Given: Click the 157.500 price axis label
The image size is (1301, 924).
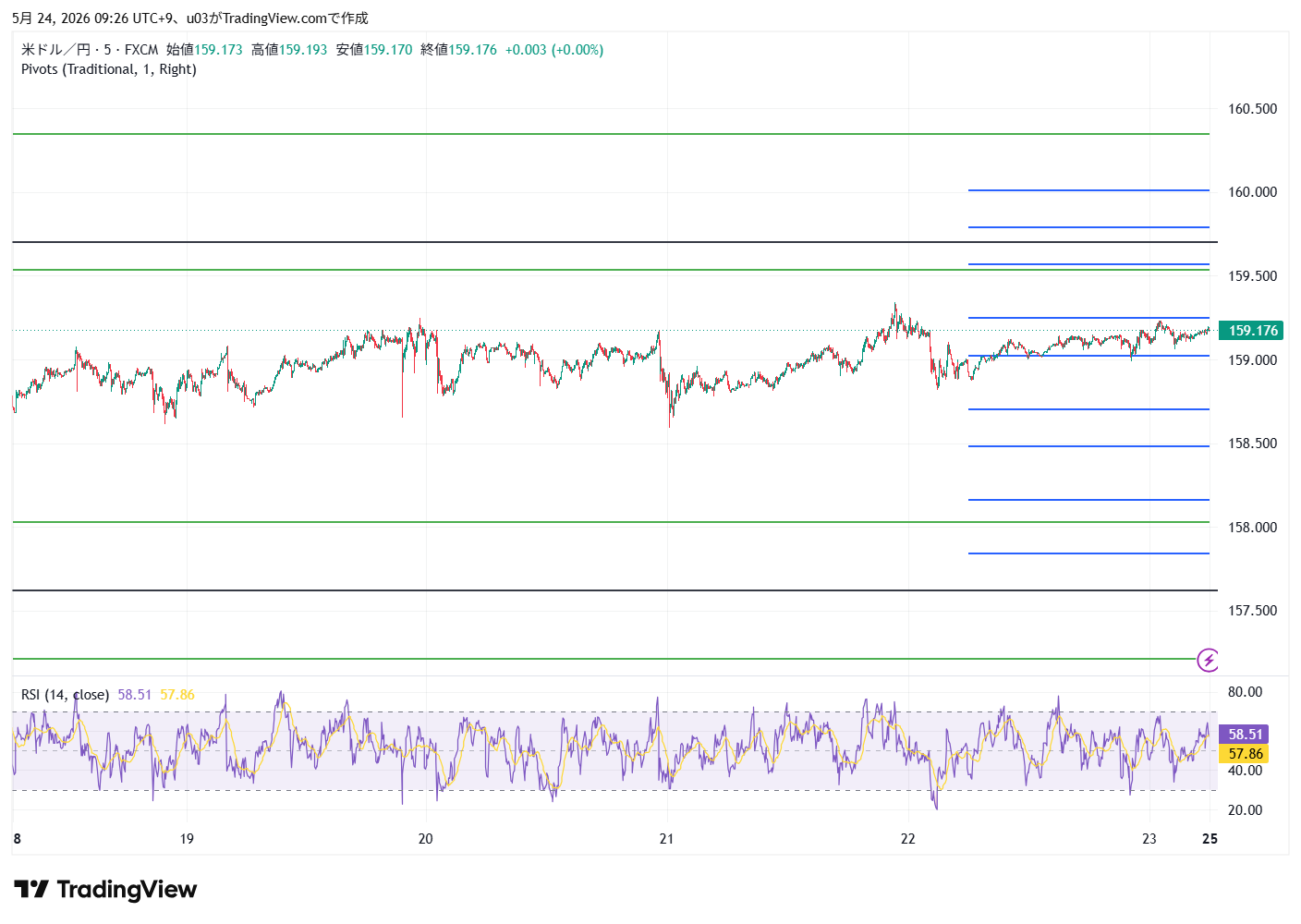Looking at the screenshot, I should coord(1252,611).
